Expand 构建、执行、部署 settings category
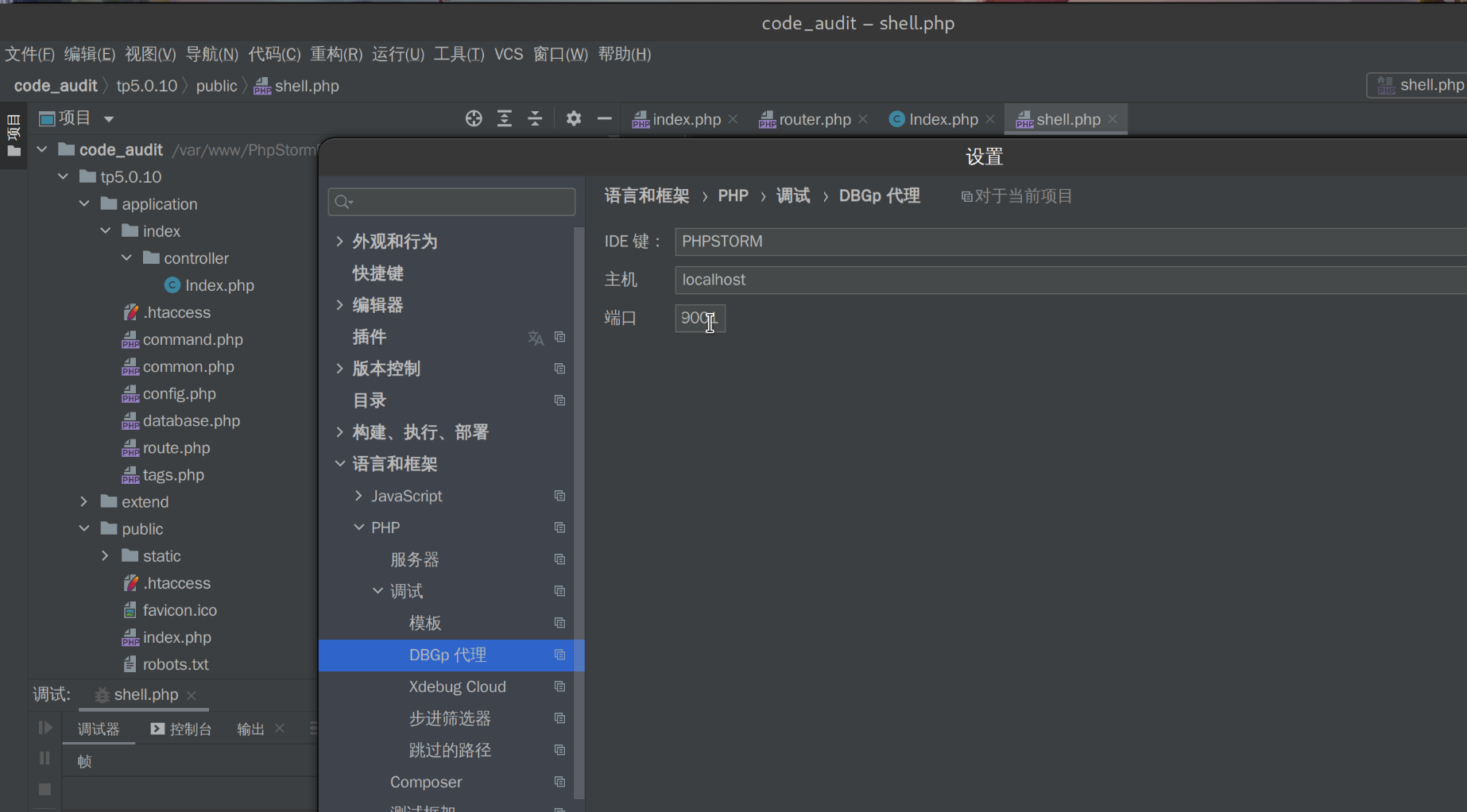1467x812 pixels. tap(340, 431)
